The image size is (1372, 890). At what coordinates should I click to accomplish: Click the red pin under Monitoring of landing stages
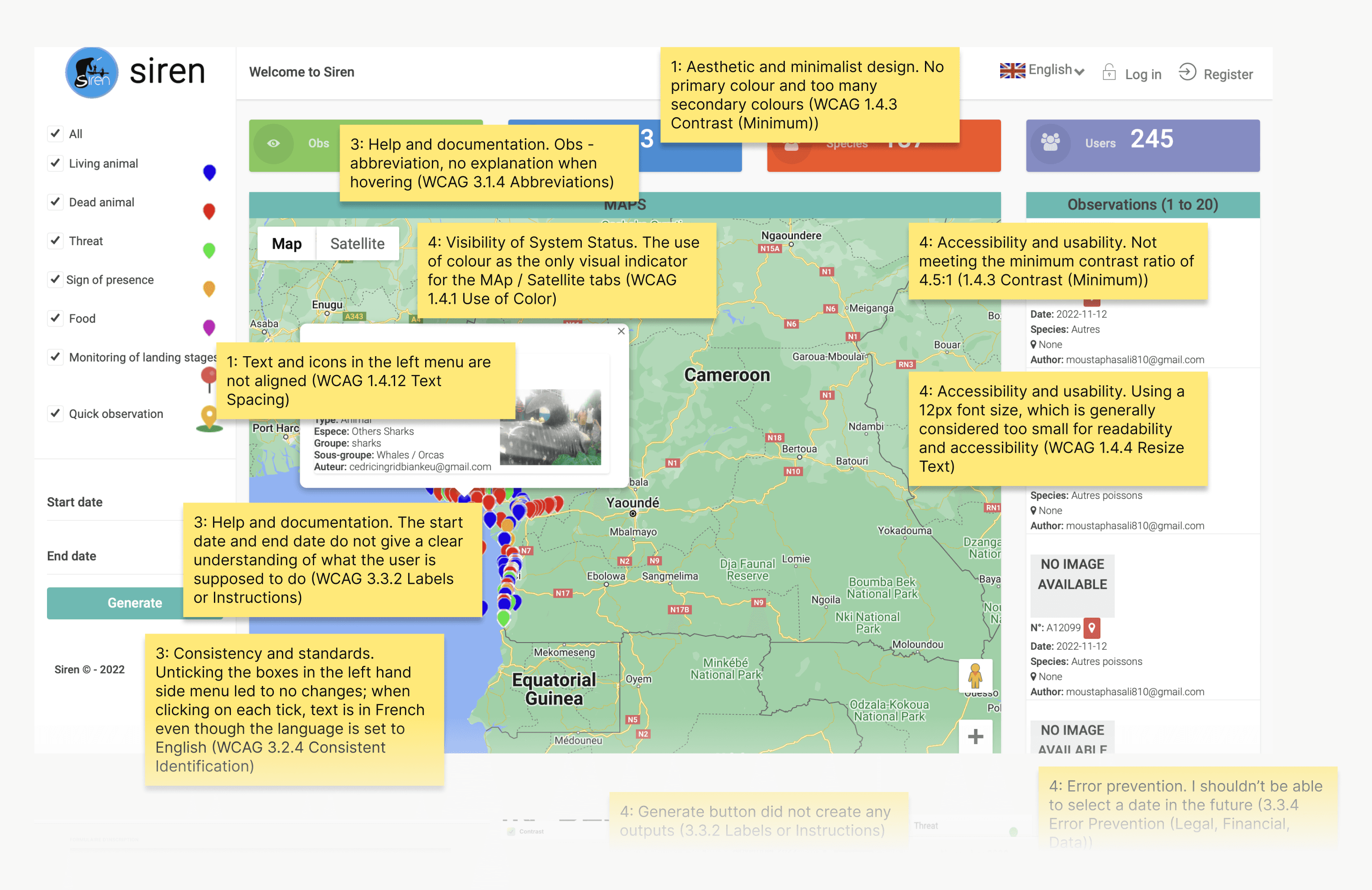pos(208,380)
